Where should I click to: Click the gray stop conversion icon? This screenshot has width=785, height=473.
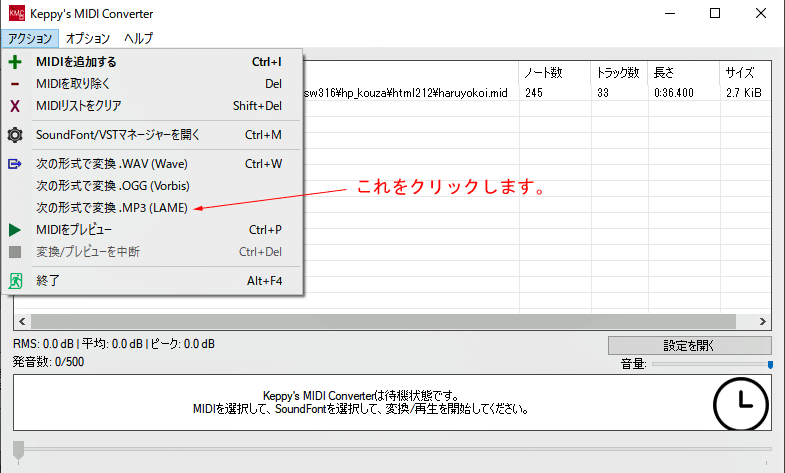click(15, 252)
